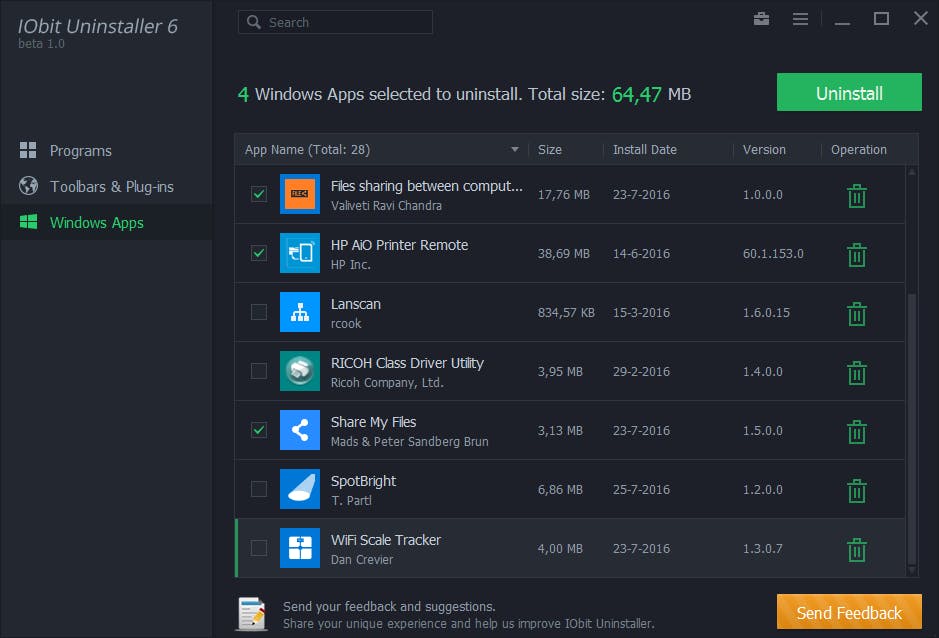Click trash icon for WiFi Scale Tracker

click(x=857, y=550)
